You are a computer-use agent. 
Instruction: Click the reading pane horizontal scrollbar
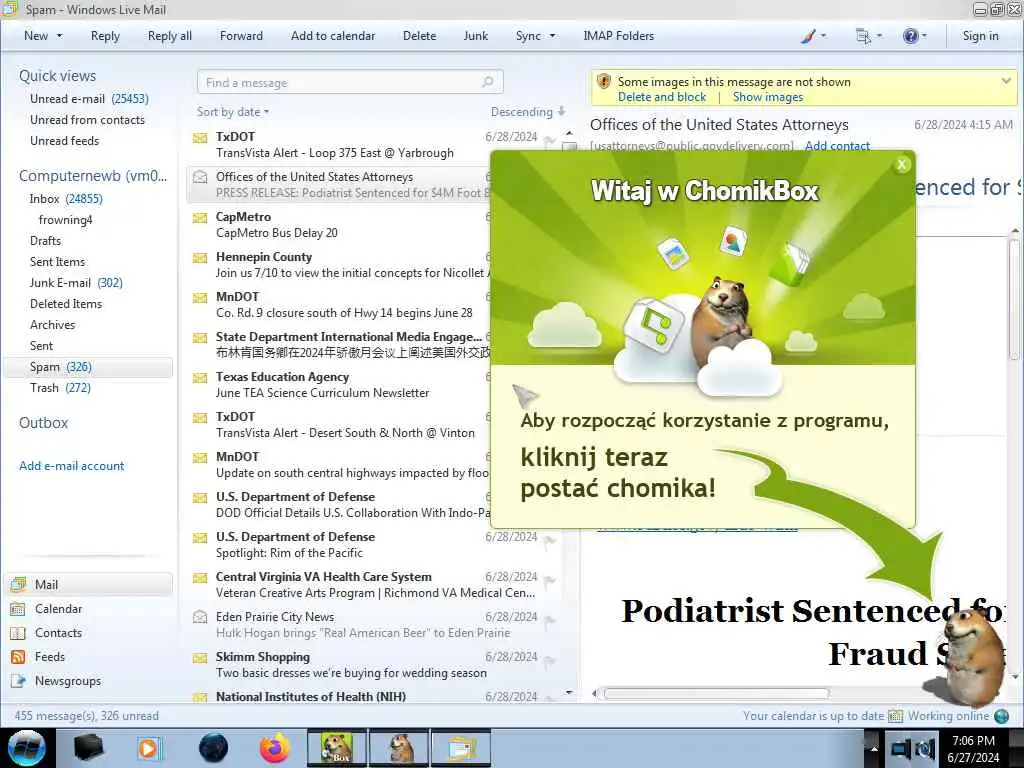coord(716,694)
